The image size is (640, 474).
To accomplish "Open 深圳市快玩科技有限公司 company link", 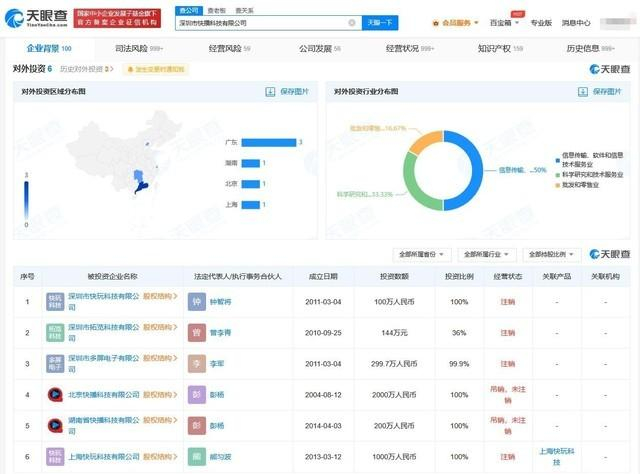I will point(104,301).
